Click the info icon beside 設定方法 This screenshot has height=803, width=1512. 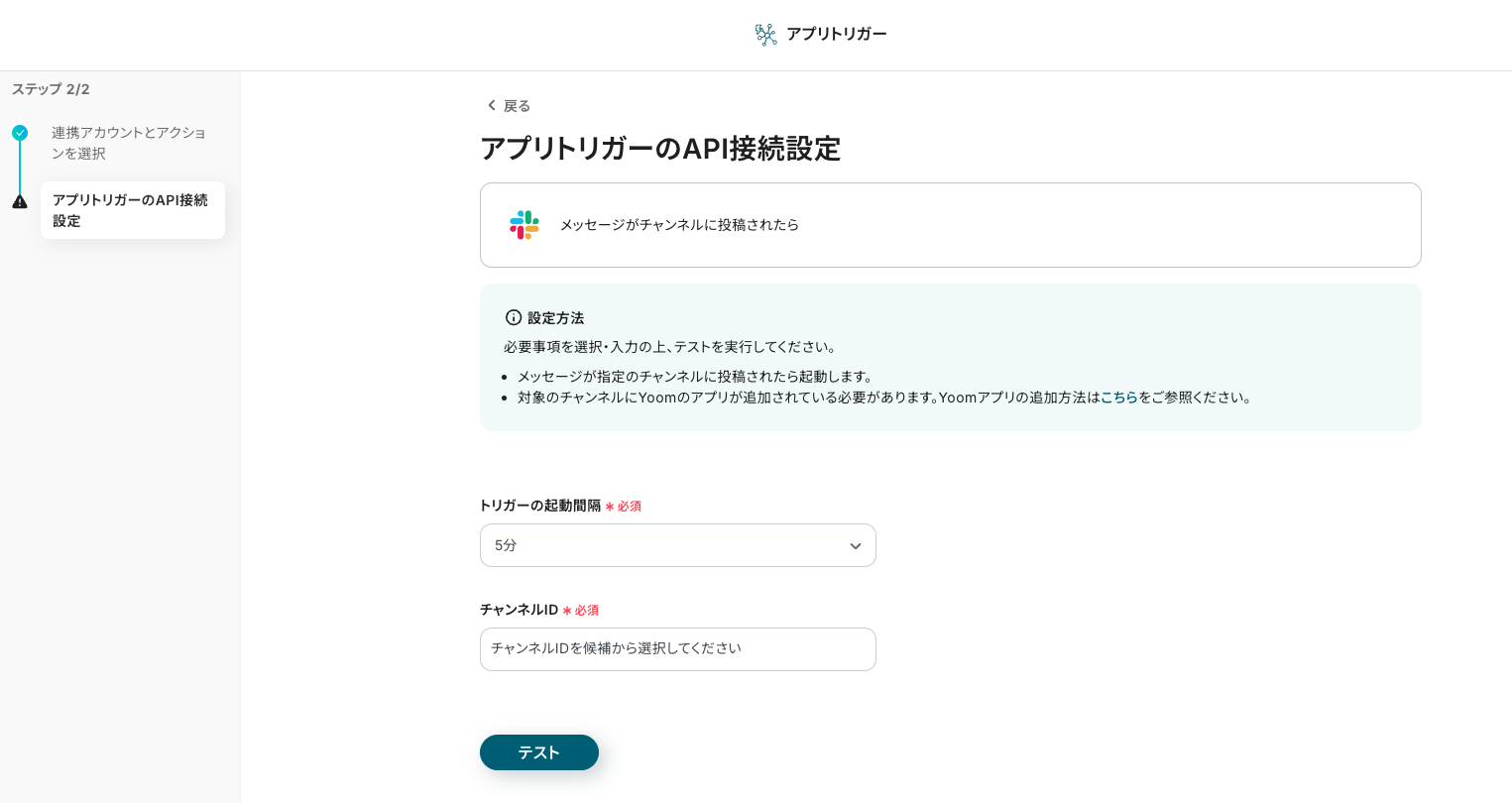514,317
